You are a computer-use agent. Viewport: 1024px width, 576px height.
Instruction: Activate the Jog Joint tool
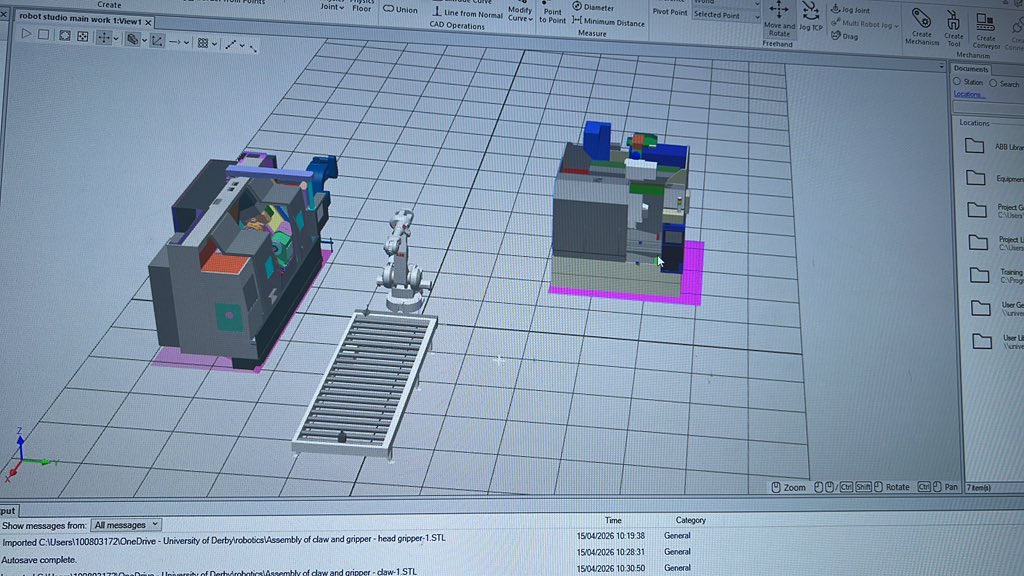pyautogui.click(x=850, y=10)
